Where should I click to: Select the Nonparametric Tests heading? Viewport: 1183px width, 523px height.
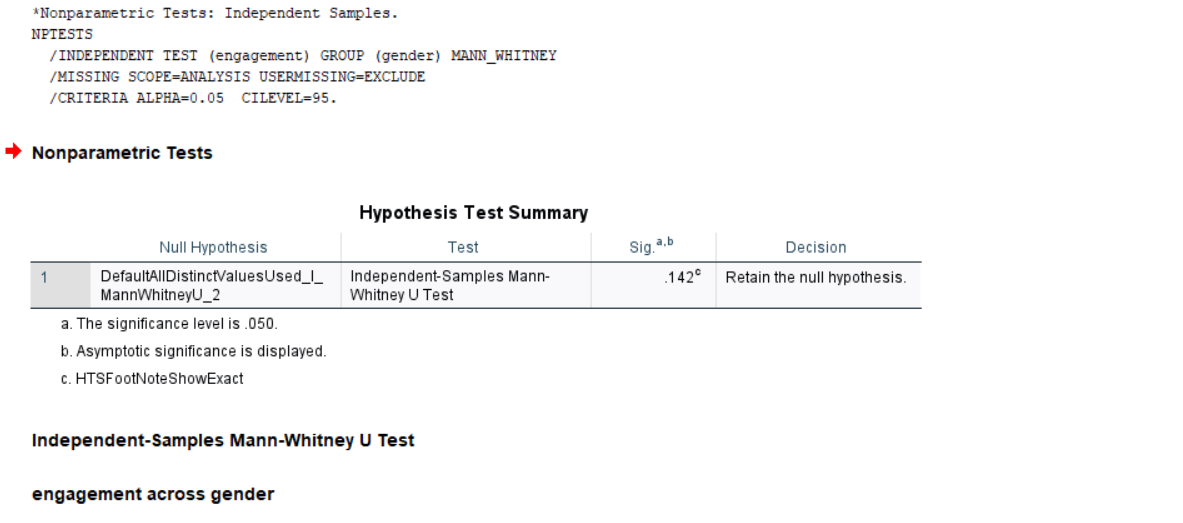coord(122,152)
